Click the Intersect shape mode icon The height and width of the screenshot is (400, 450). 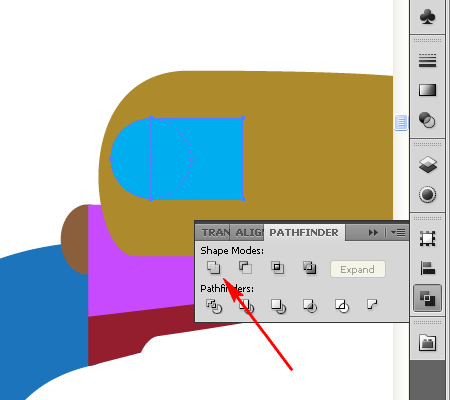(277, 268)
